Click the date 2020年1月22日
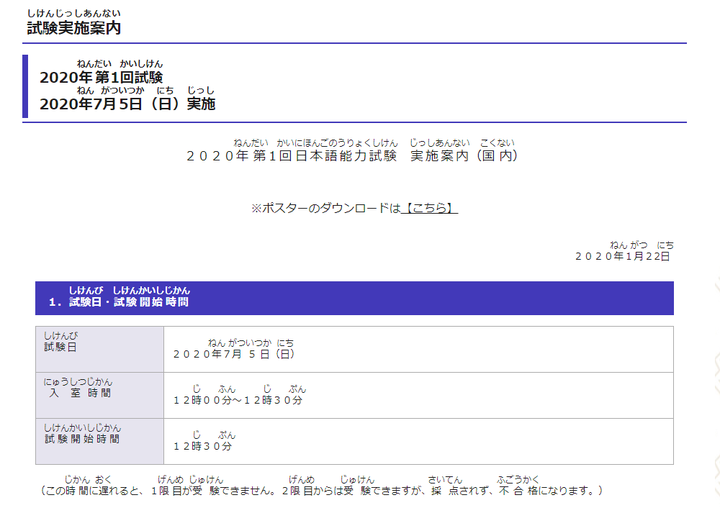Screen dimensions: 720x531 point(623,256)
